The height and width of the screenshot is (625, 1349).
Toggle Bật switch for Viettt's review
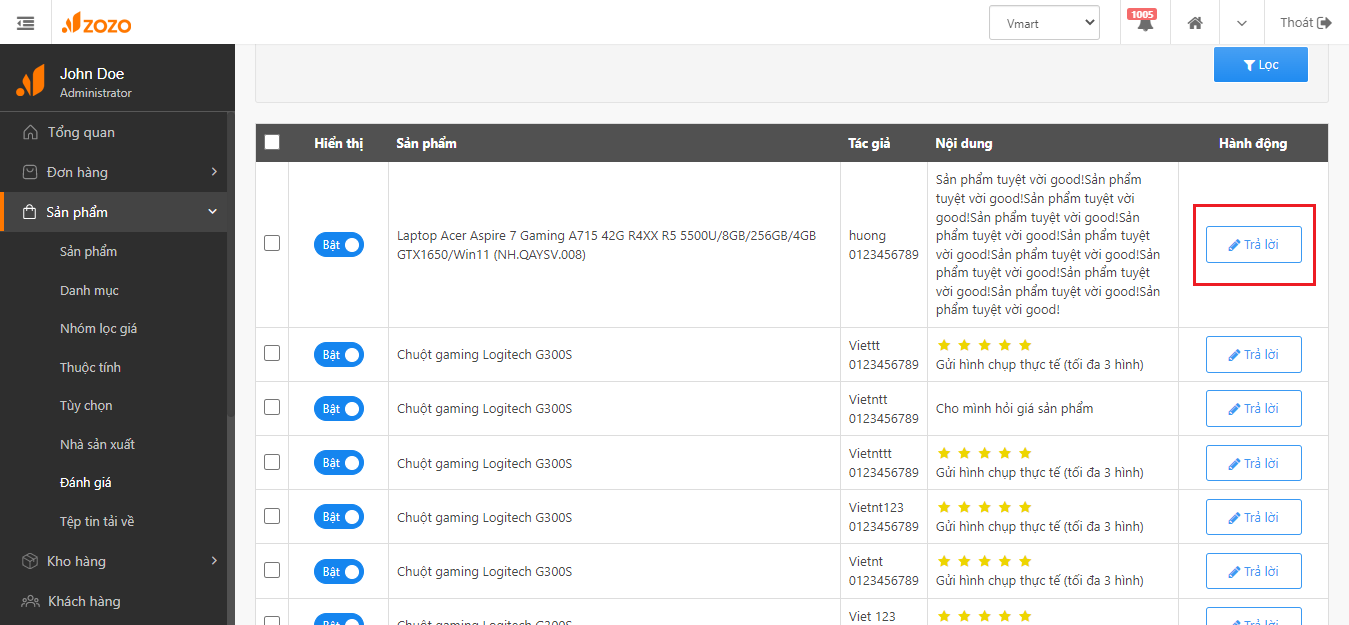click(339, 355)
